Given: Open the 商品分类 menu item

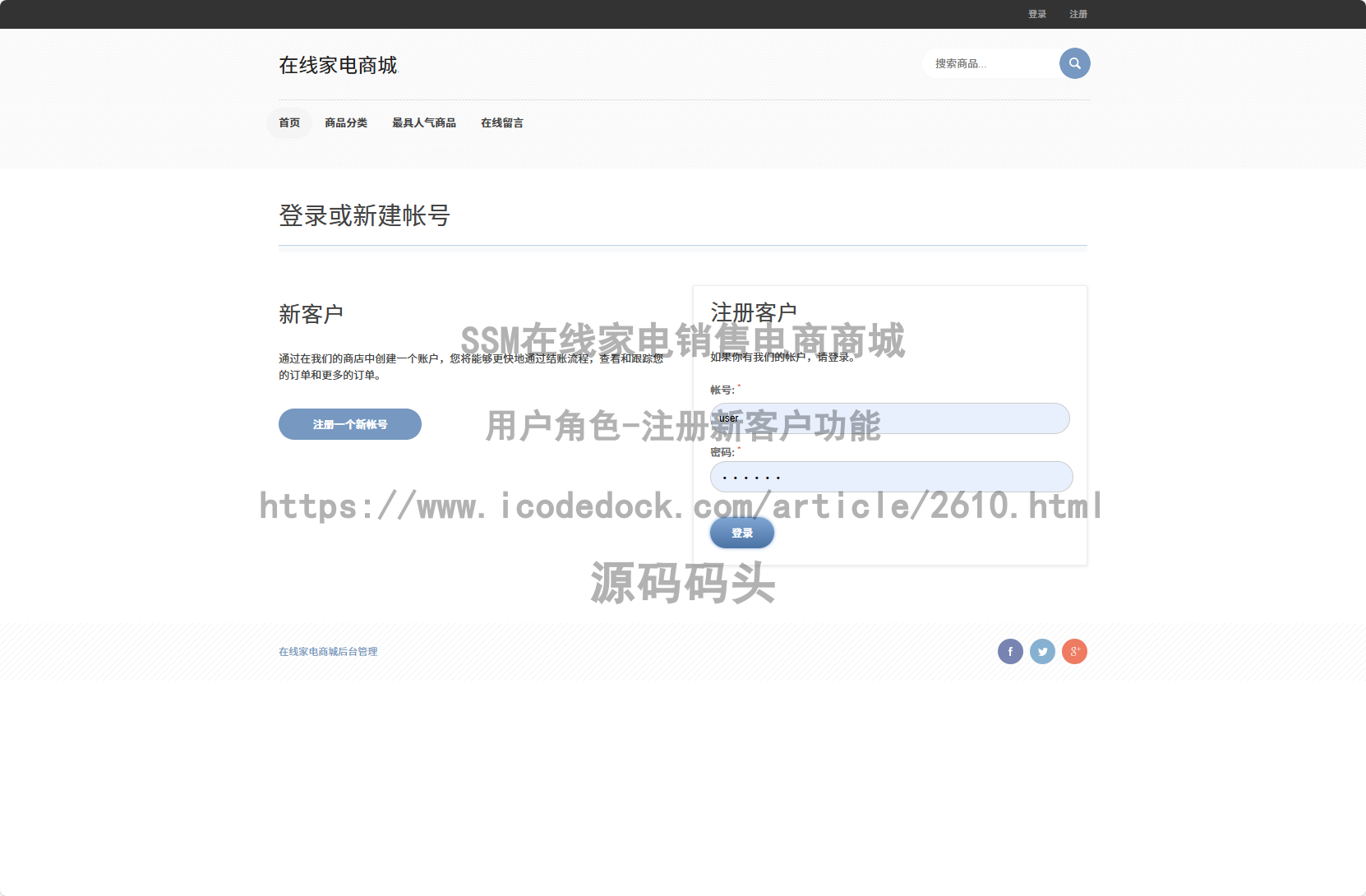Looking at the screenshot, I should click(x=346, y=122).
